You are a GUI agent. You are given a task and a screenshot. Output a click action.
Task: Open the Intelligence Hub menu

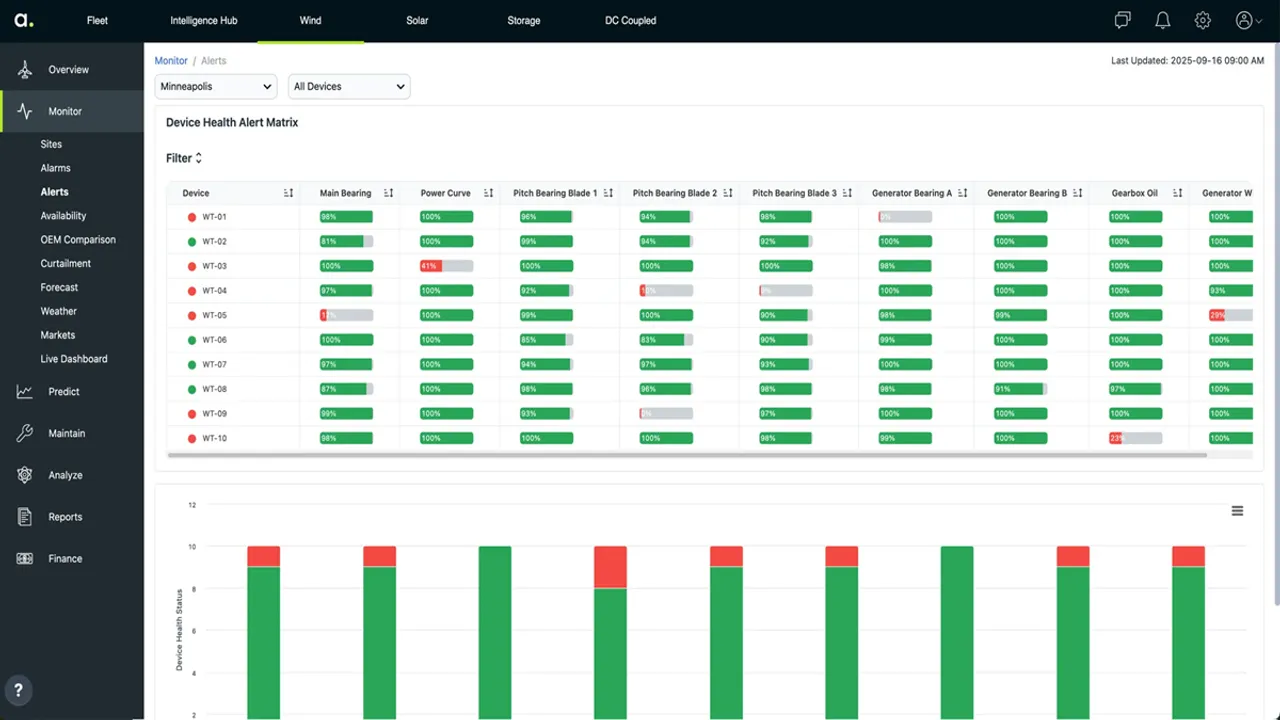pos(204,20)
